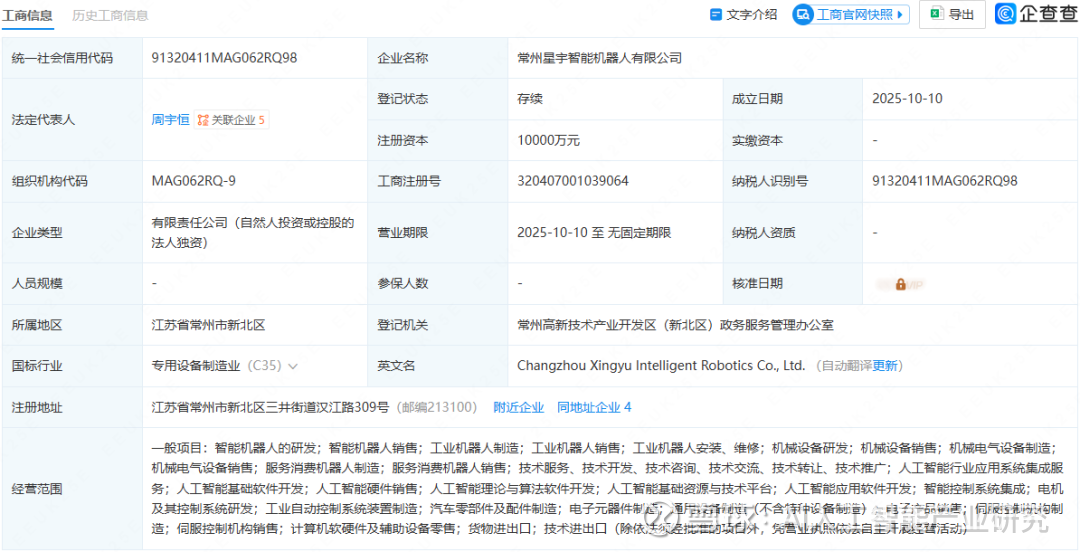Select Changzhou Xingyu Intelligent Robotics English name
This screenshot has width=1080, height=552.
click(x=661, y=366)
